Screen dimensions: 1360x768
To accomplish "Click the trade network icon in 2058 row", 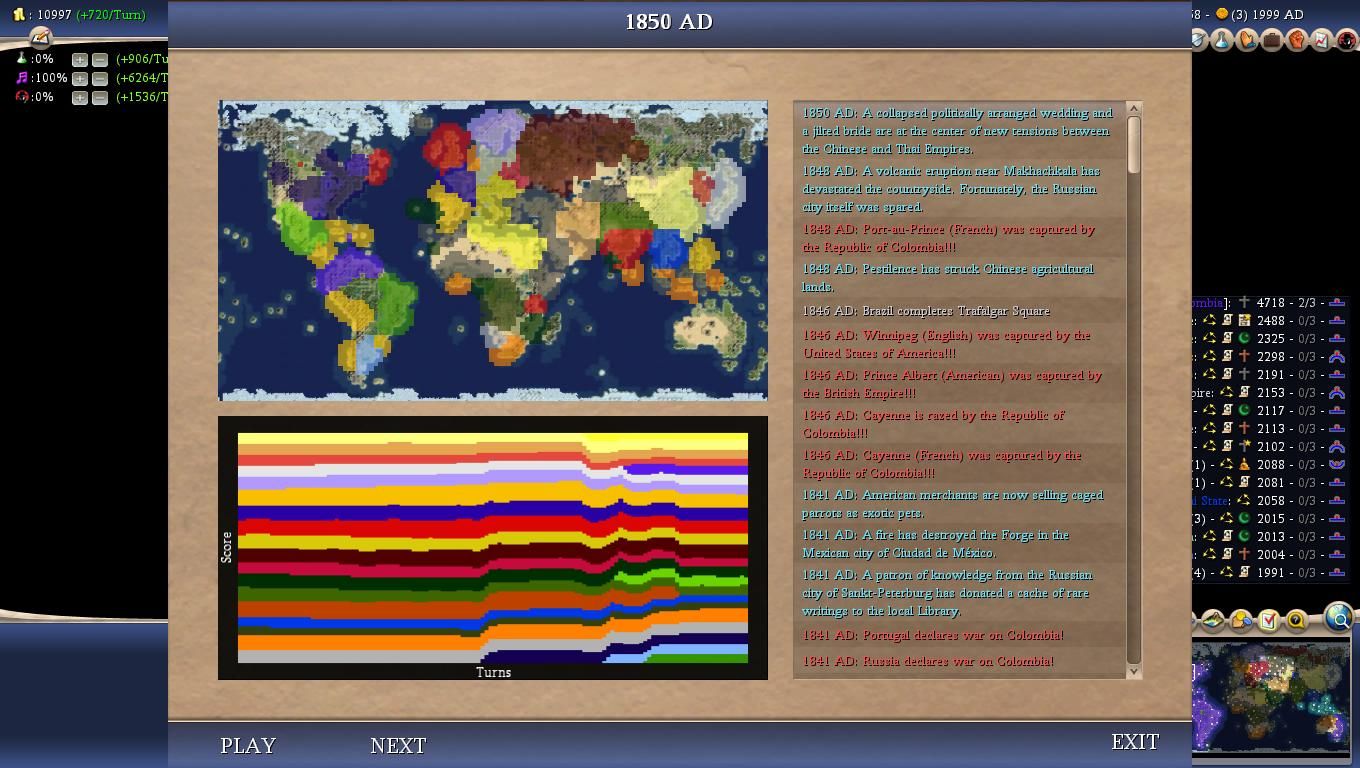I will tap(1244, 500).
